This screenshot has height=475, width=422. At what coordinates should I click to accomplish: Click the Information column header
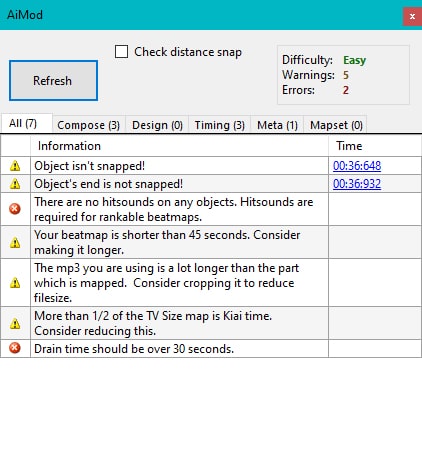click(x=179, y=146)
